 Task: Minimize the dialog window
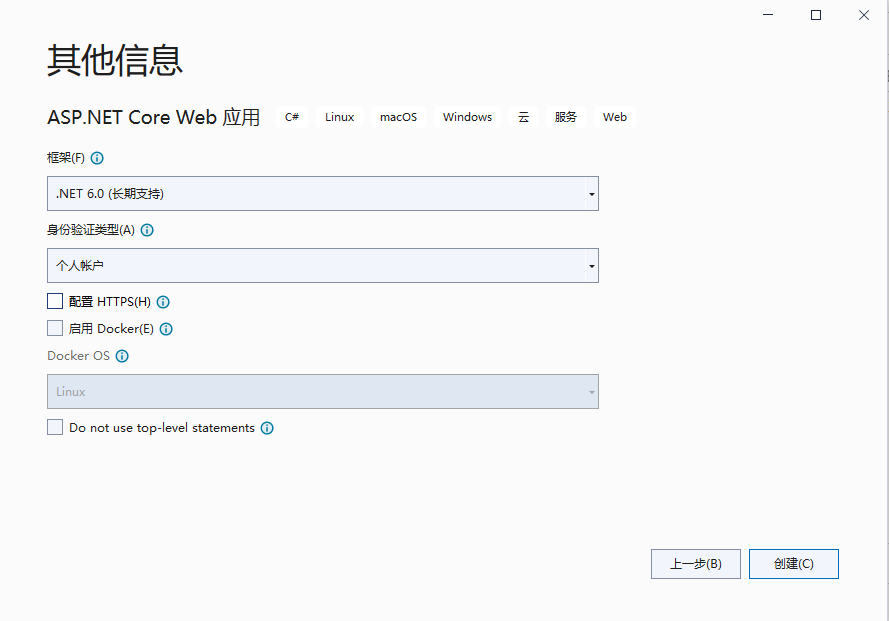point(768,15)
